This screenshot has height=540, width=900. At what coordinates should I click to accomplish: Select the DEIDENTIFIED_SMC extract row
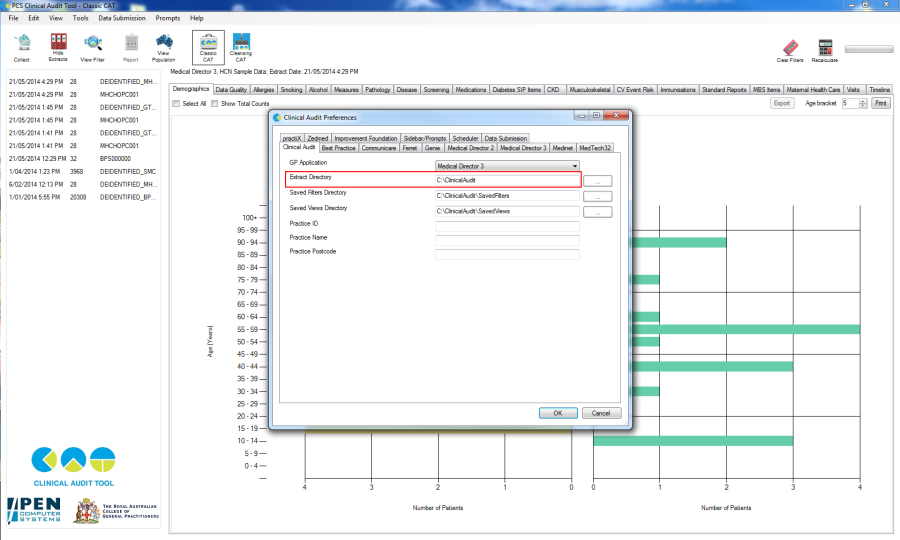click(x=83, y=172)
